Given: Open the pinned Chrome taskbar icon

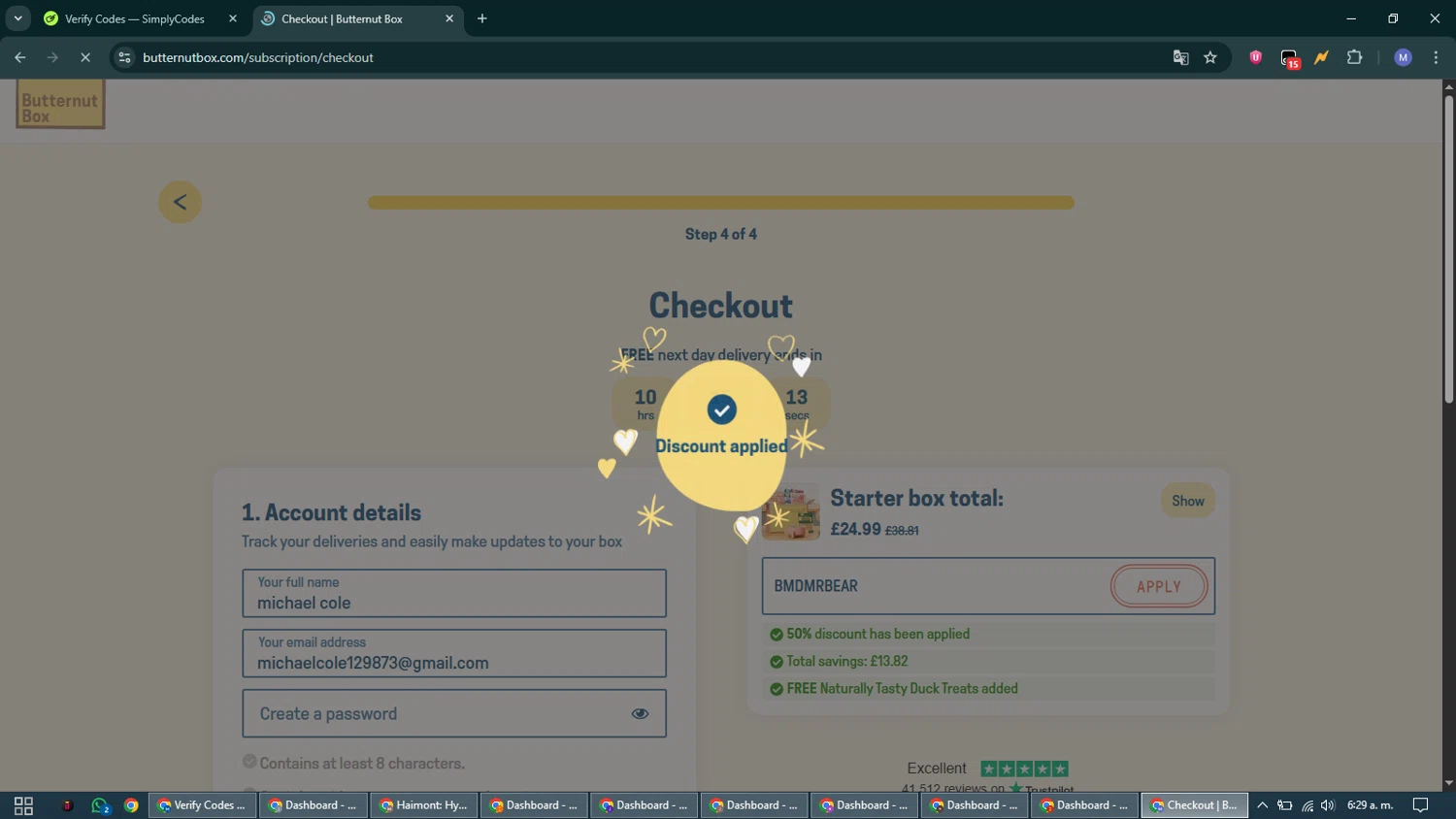Looking at the screenshot, I should click(131, 805).
